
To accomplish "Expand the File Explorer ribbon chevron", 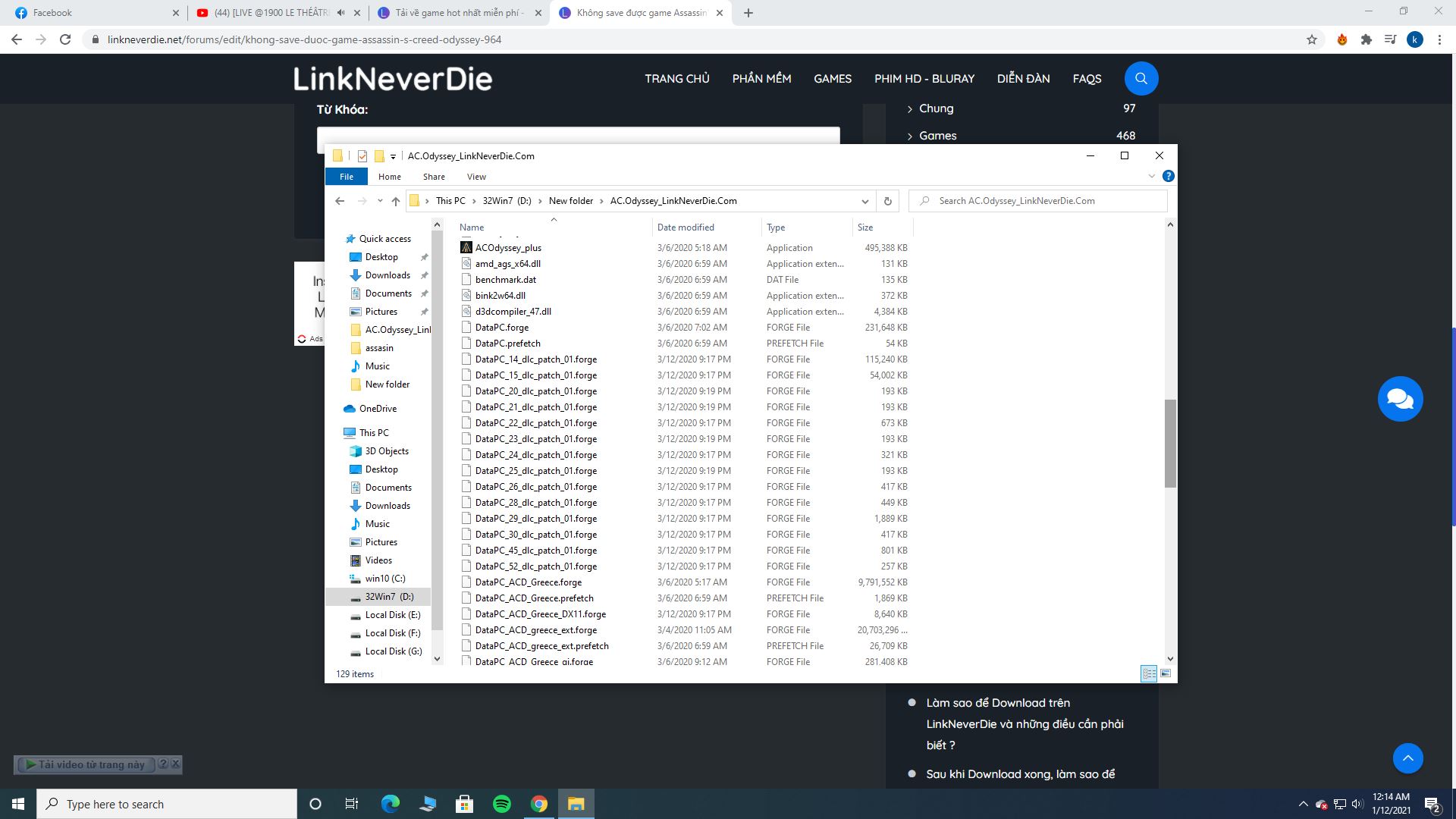I will [x=1151, y=176].
